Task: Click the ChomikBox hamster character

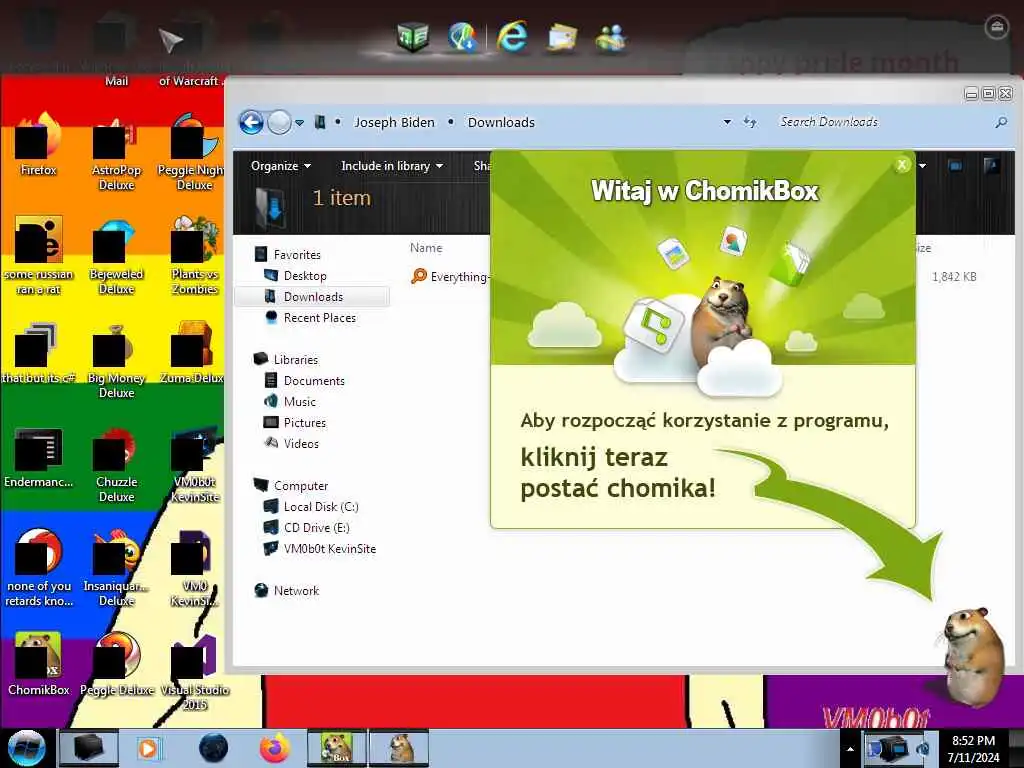Action: [974, 656]
